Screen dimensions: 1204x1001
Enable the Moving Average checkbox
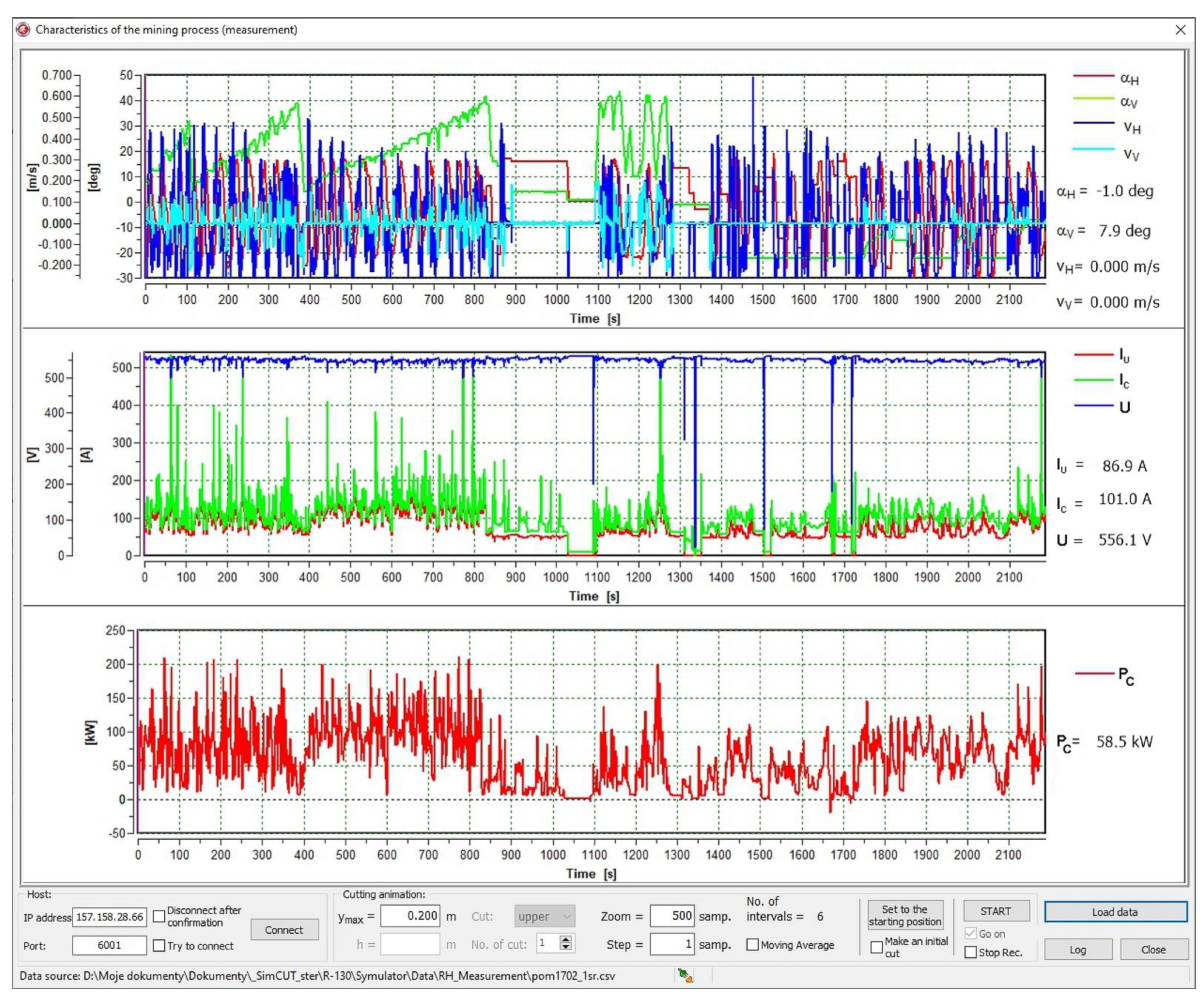[x=752, y=945]
